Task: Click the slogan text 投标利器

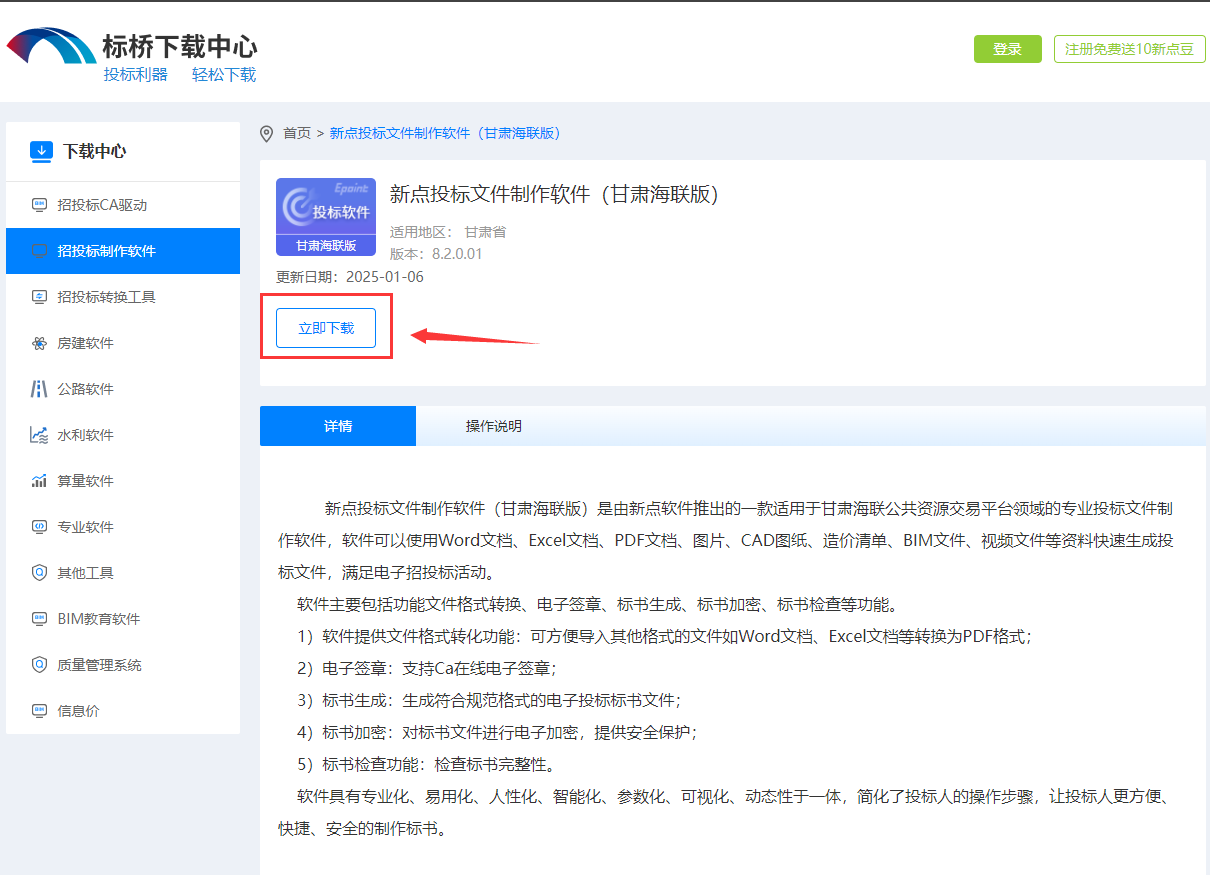Action: tap(136, 75)
